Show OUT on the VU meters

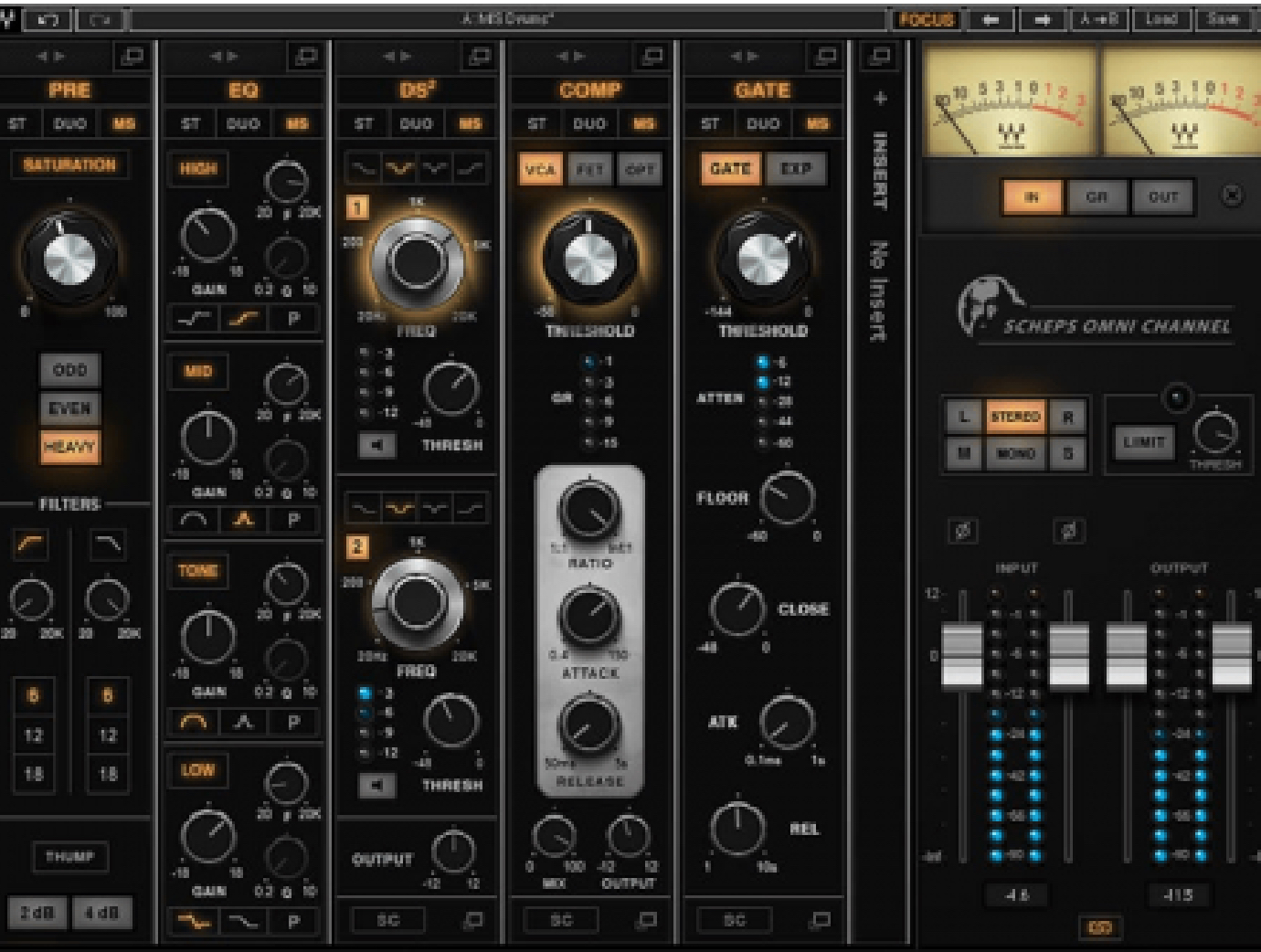pos(1162,196)
